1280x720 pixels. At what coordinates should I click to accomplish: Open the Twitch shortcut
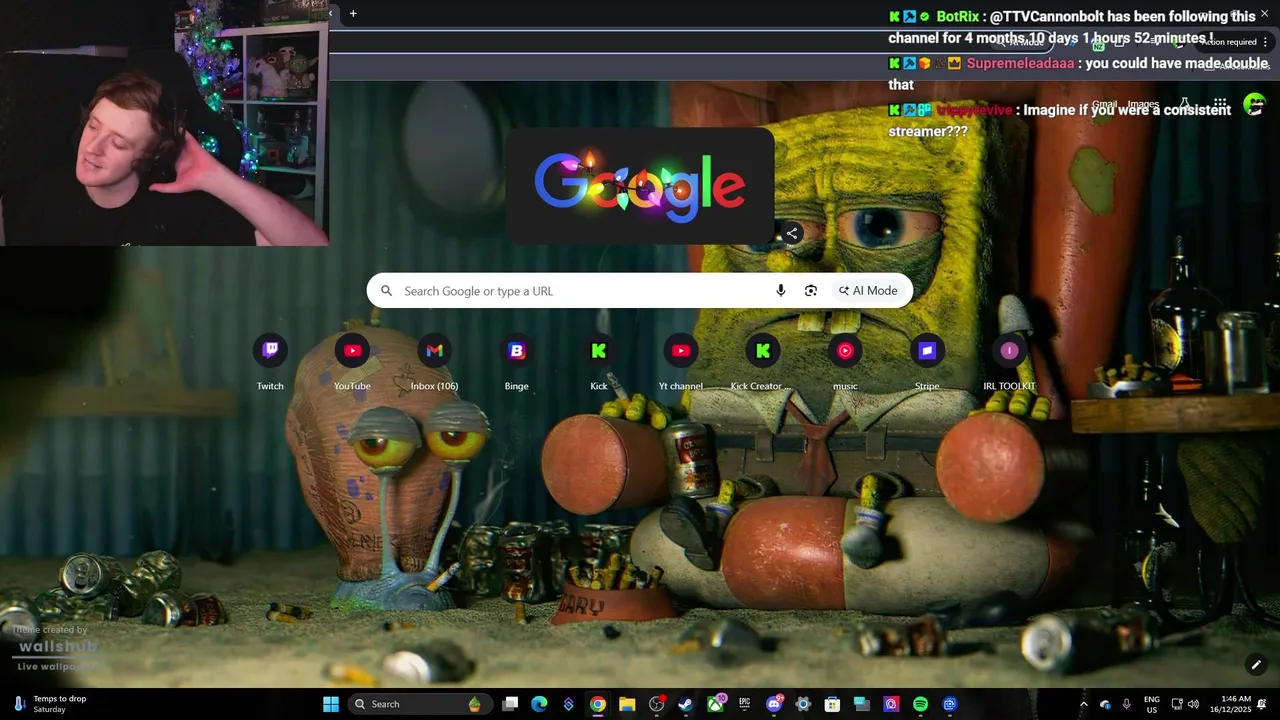270,363
